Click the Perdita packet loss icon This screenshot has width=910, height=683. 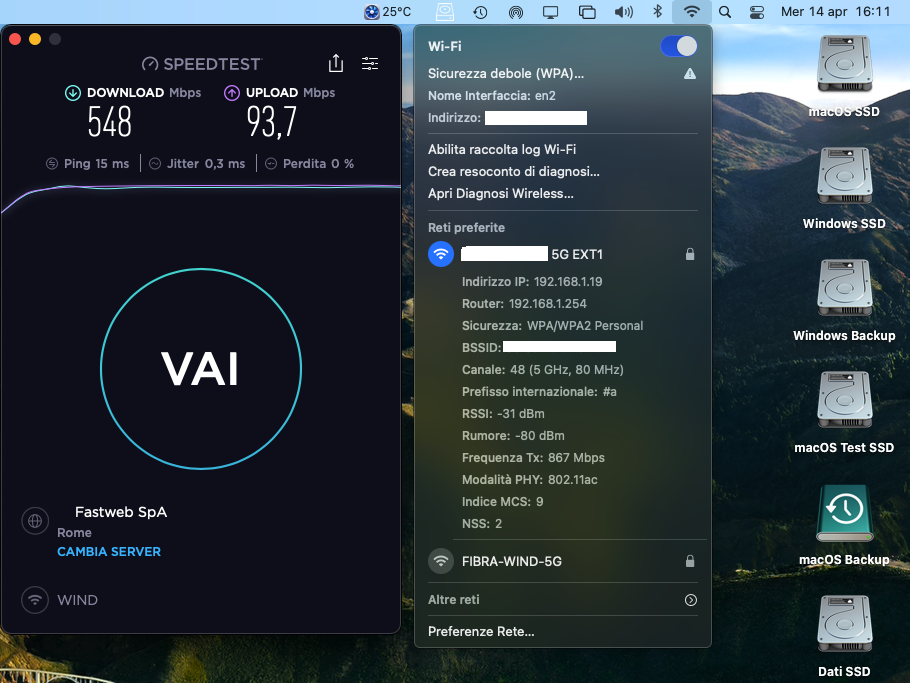click(x=270, y=164)
